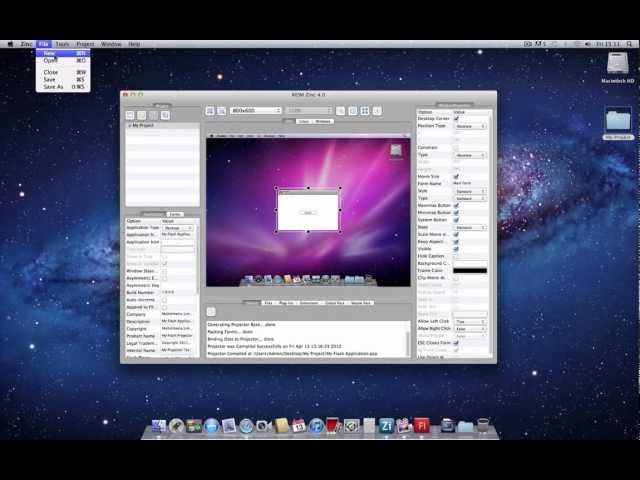The image size is (640, 480).
Task: Open the Window menu
Action: point(111,44)
